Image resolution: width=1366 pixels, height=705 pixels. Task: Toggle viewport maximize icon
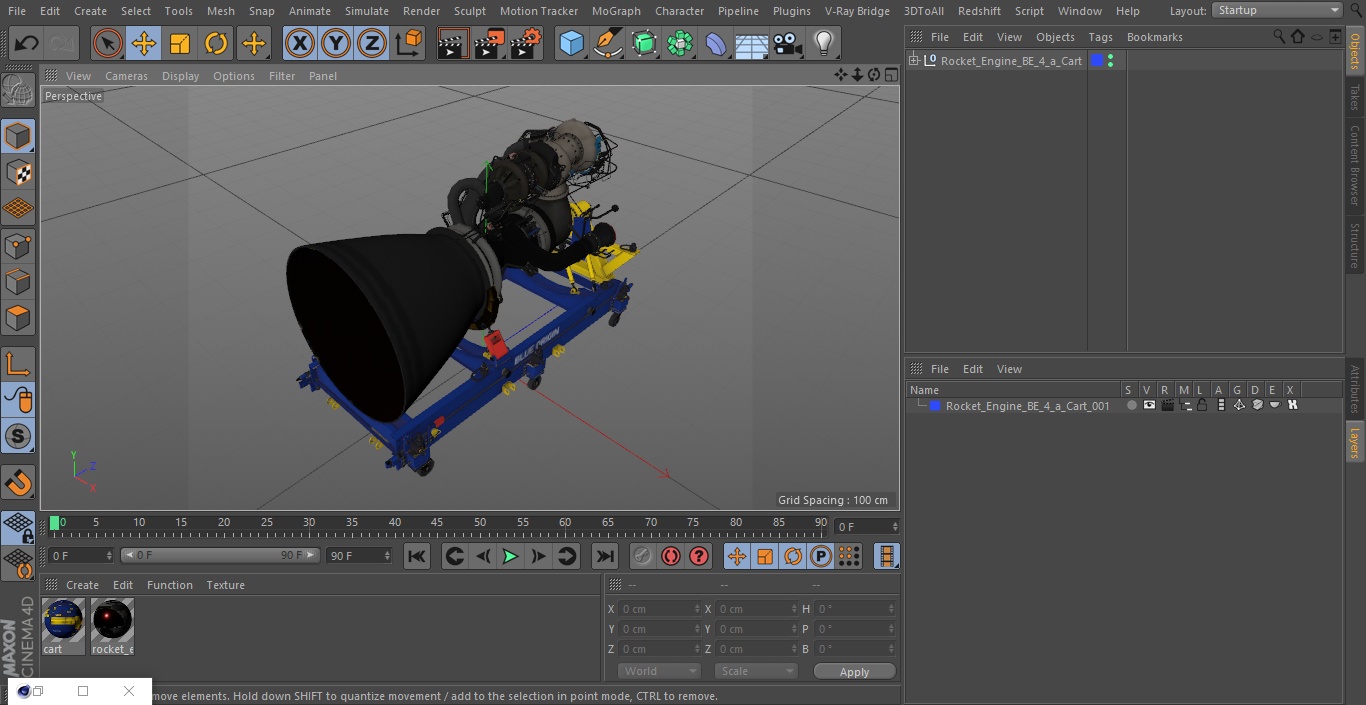tap(890, 75)
